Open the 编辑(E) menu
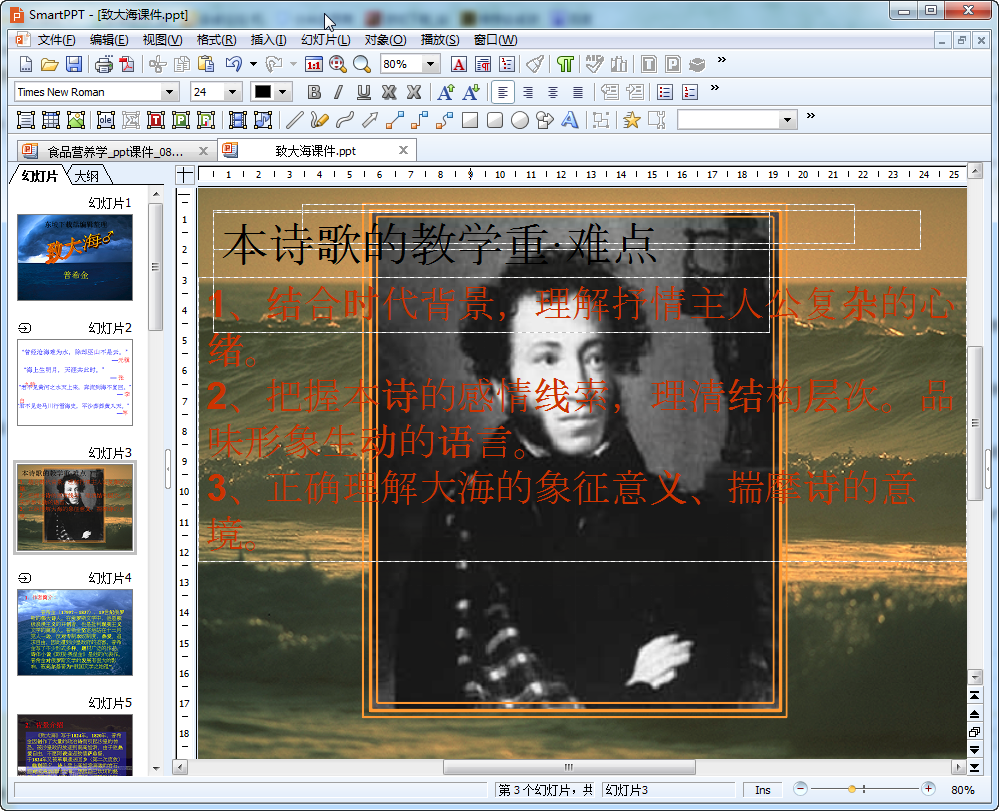 [109, 39]
